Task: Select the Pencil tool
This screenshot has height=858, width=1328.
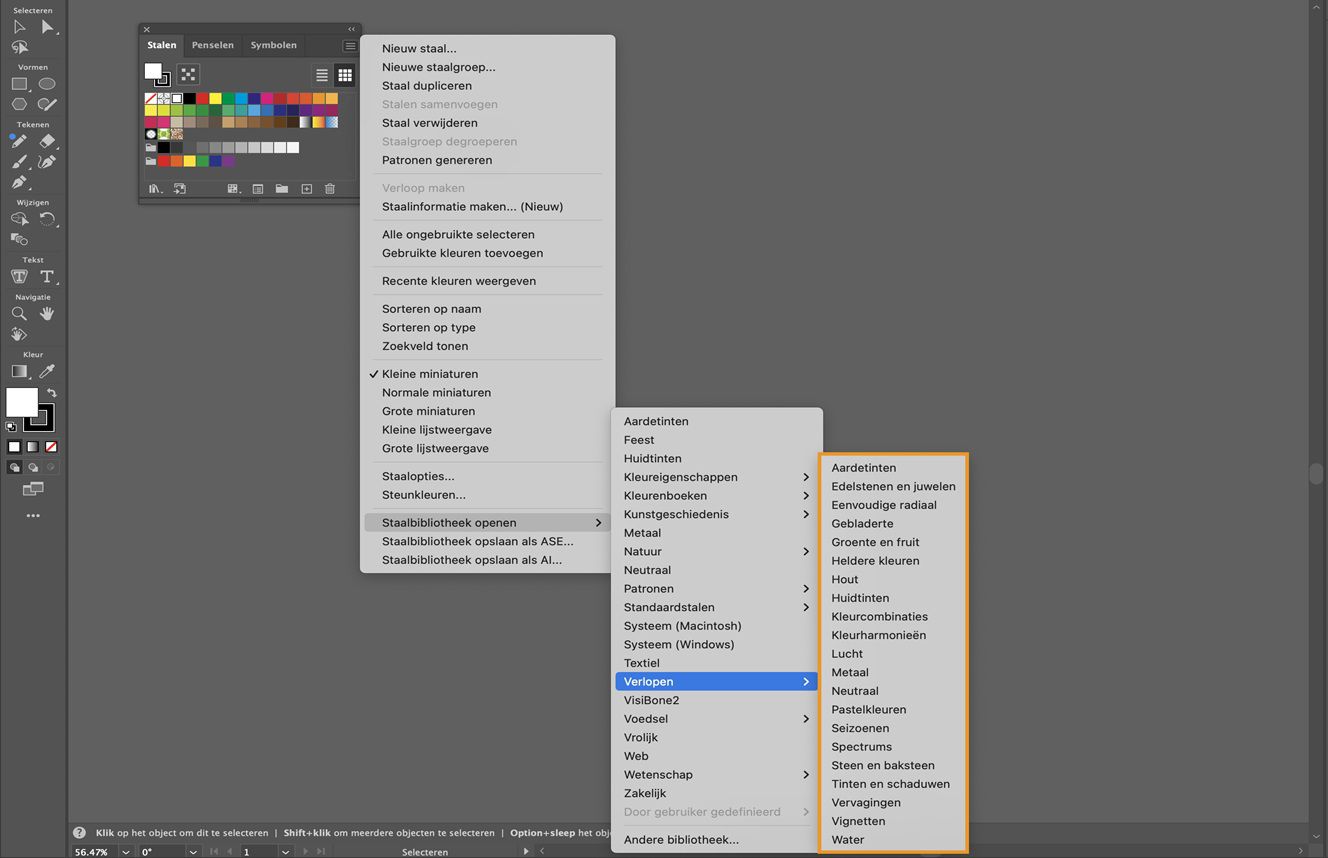Action: [19, 141]
